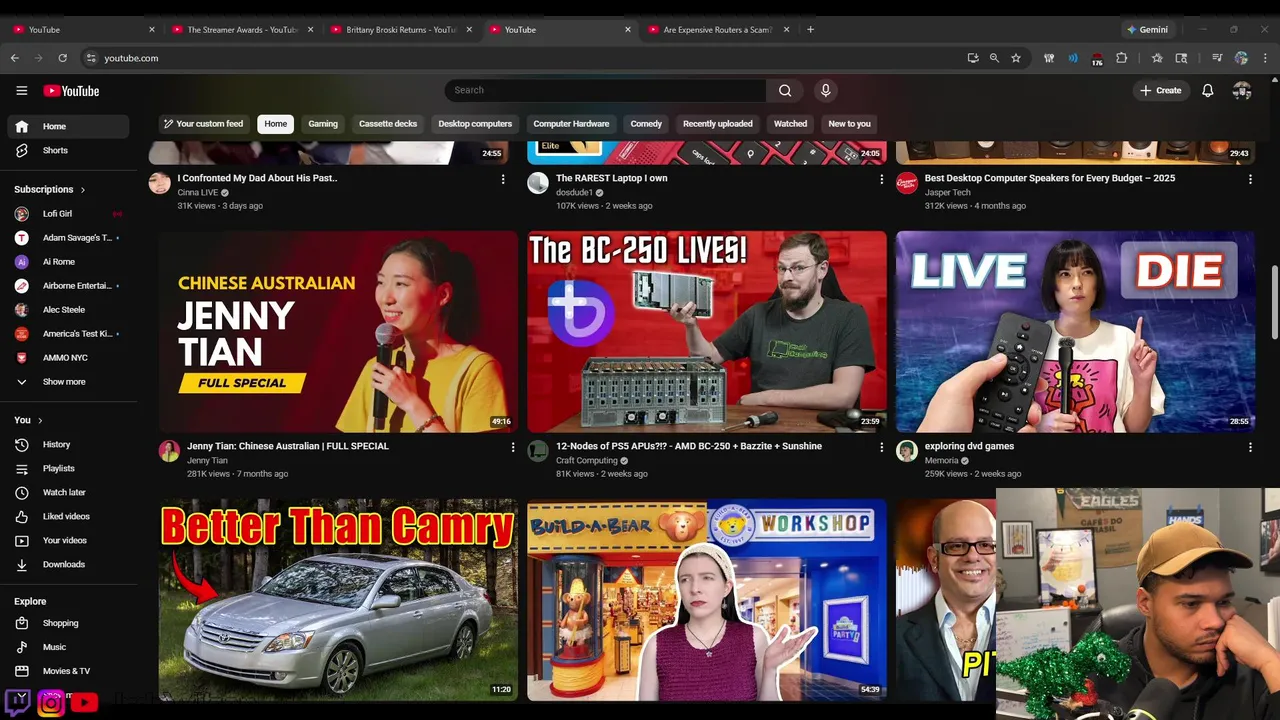Image resolution: width=1280 pixels, height=720 pixels.
Task: Select Desktop computers filter chip
Action: [475, 124]
